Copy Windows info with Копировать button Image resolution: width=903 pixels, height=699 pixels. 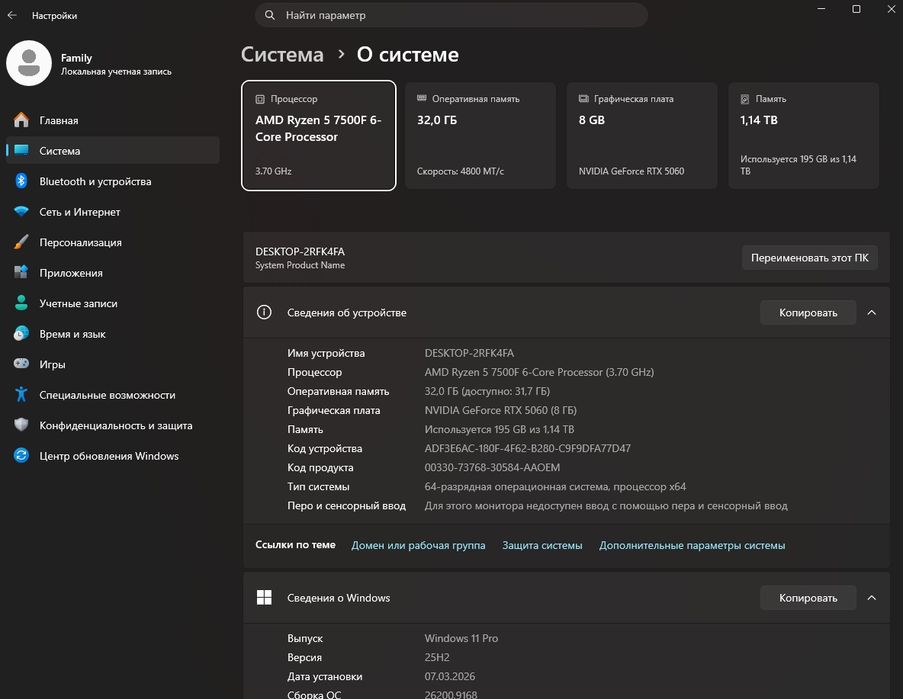pos(808,598)
